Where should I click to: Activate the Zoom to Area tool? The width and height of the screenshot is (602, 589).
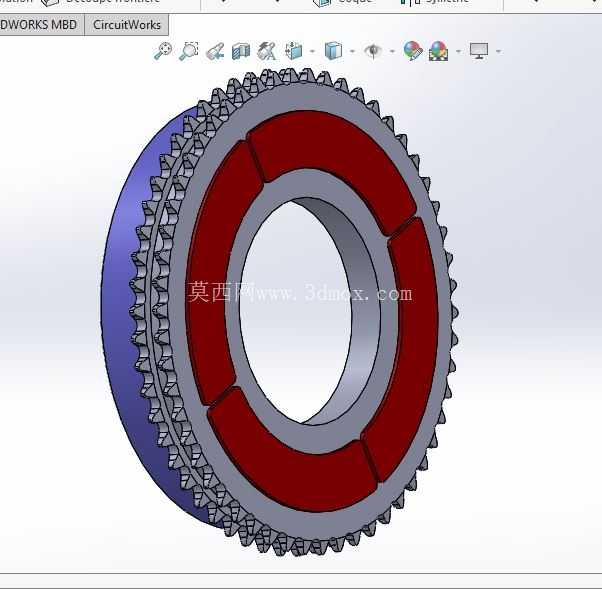coord(189,51)
